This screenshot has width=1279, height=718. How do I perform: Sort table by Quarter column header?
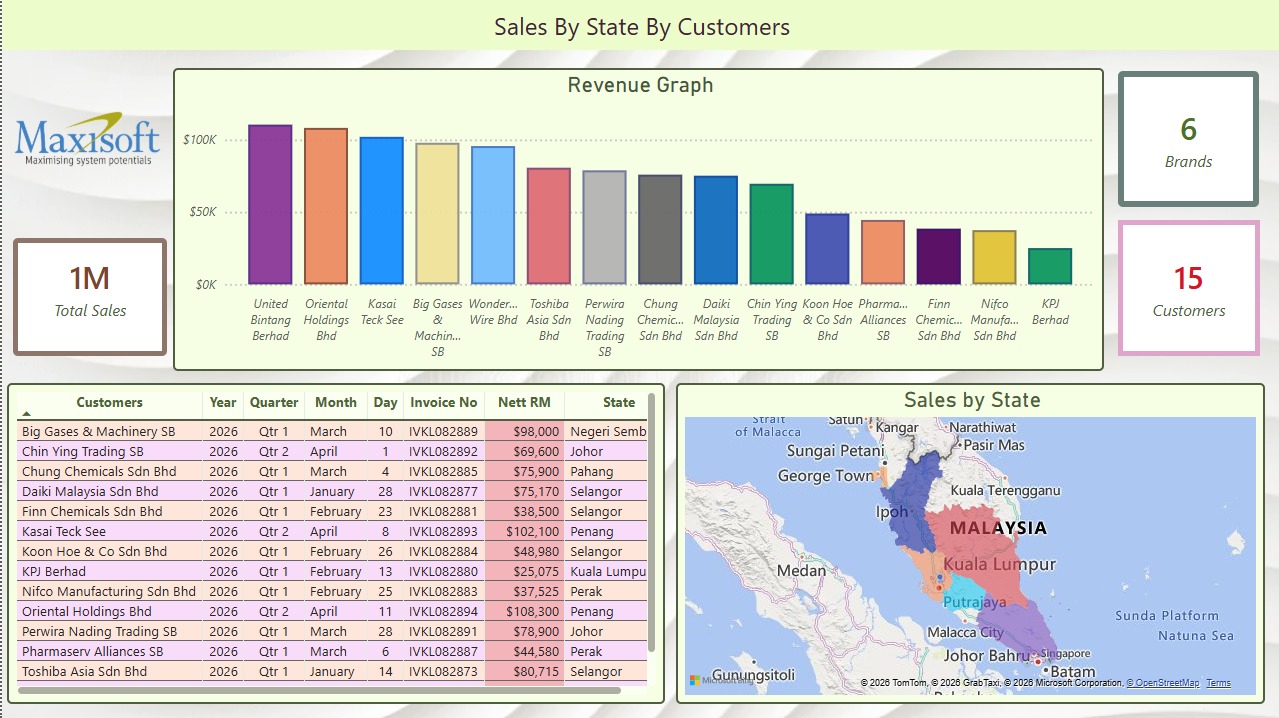[274, 402]
